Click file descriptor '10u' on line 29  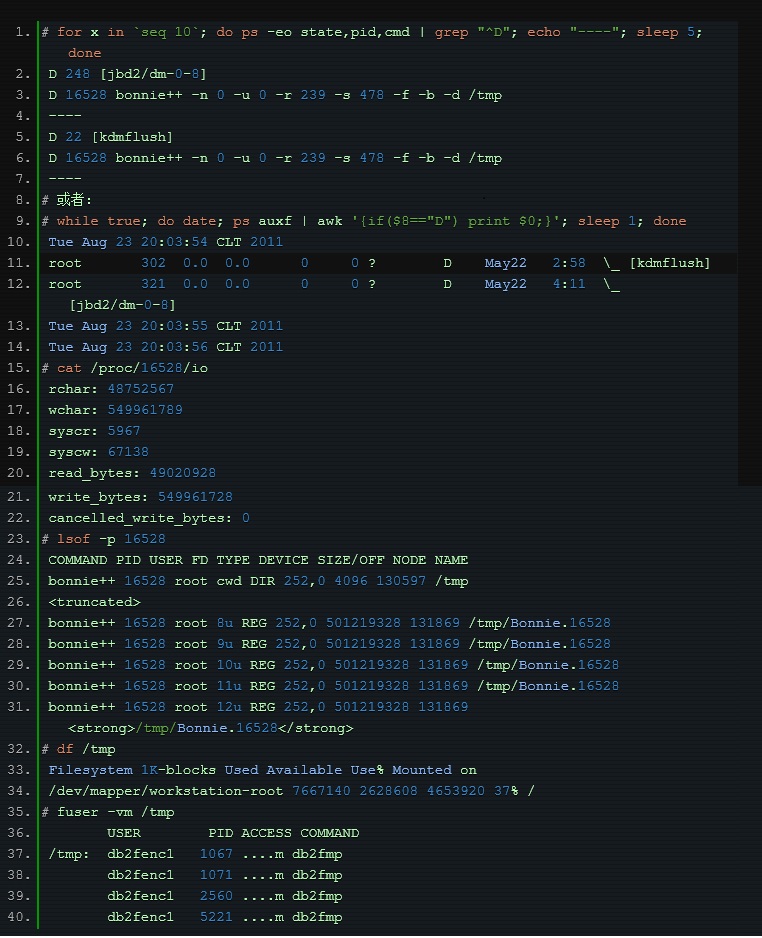[x=229, y=665]
